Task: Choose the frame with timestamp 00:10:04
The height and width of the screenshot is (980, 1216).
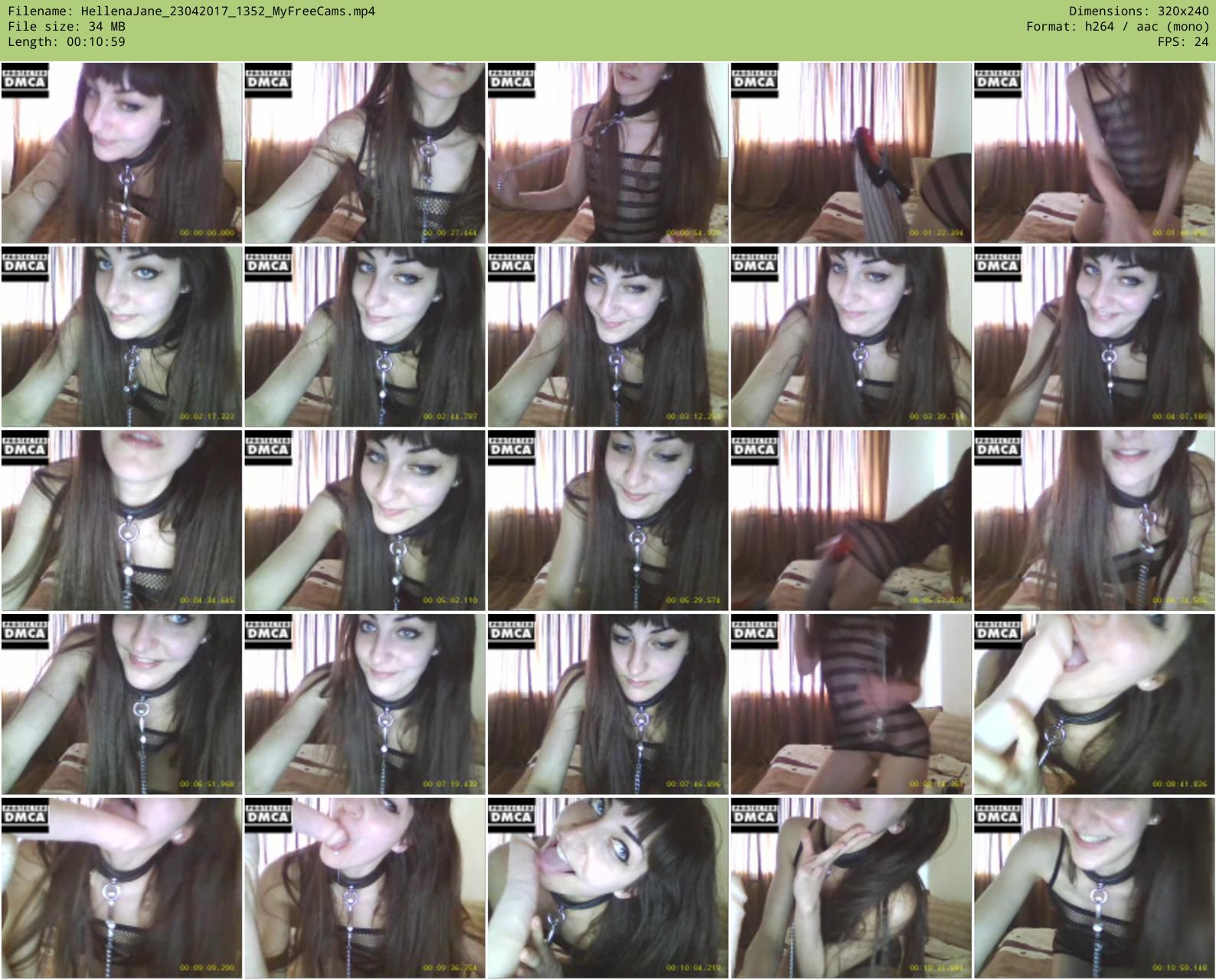Action: point(608,888)
